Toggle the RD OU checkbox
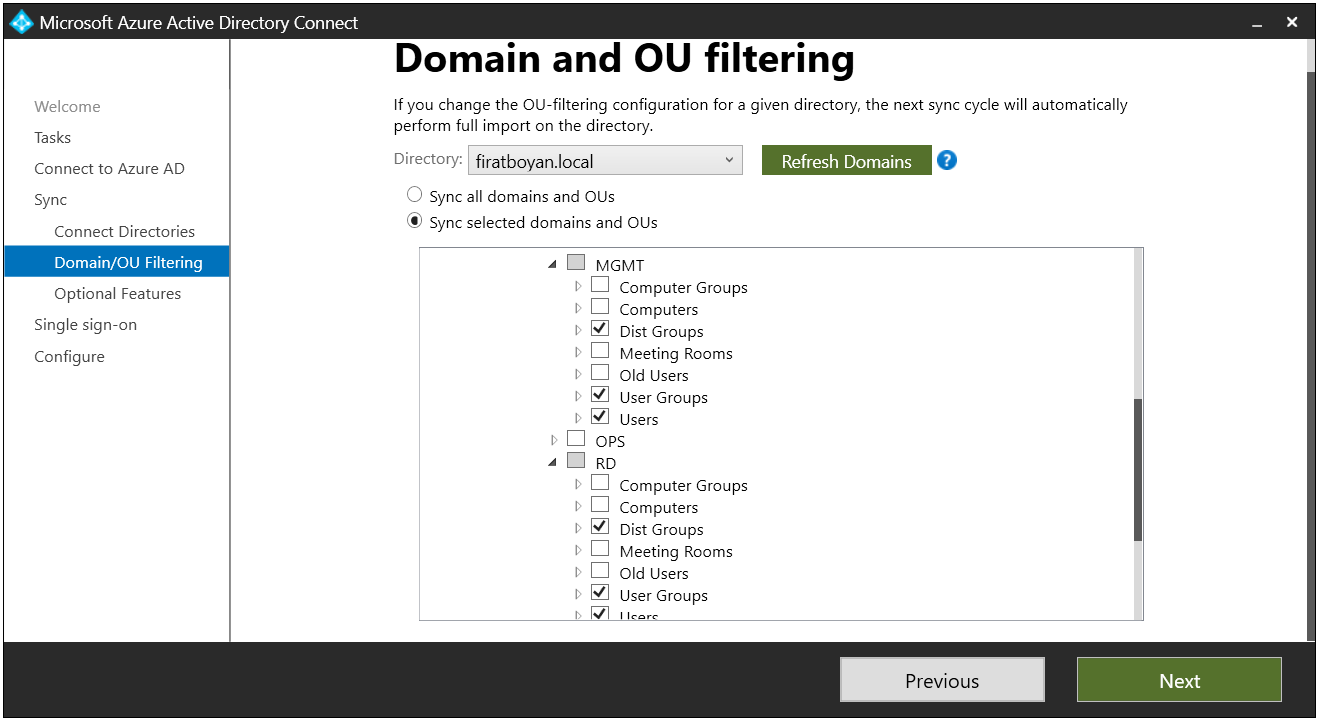Image resolution: width=1318 pixels, height=719 pixels. (x=575, y=461)
